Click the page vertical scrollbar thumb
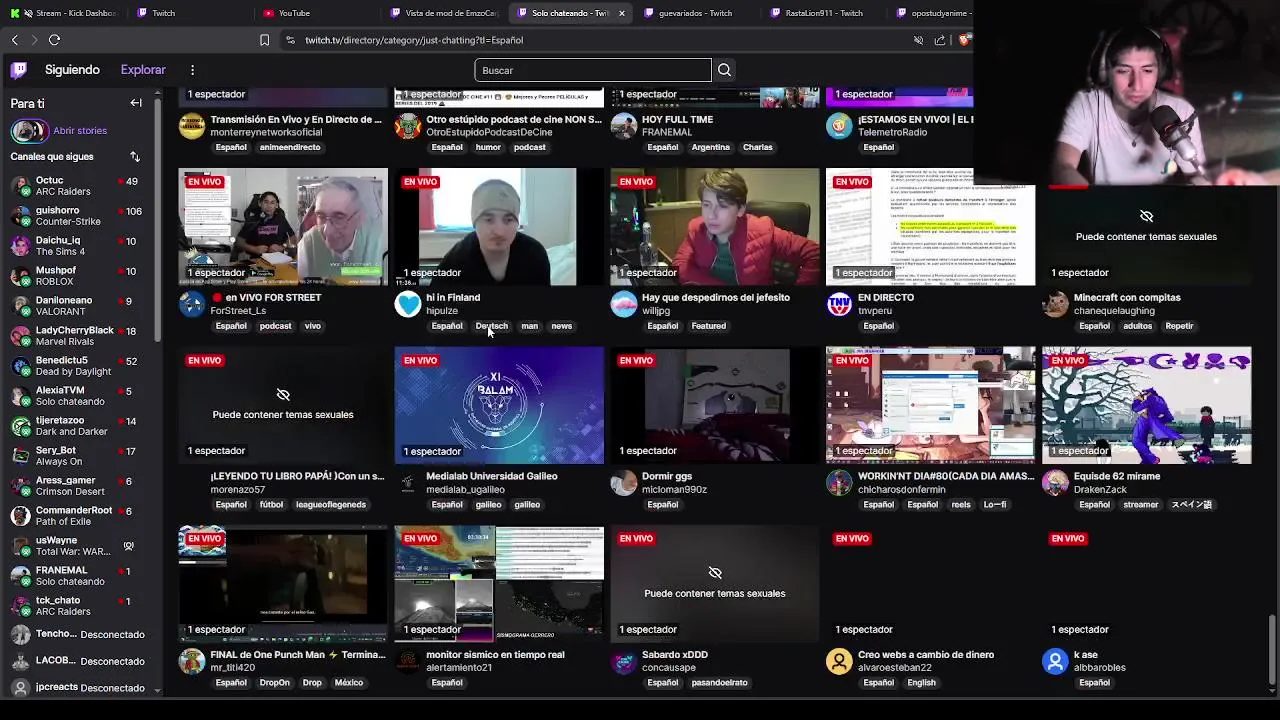The width and height of the screenshot is (1280, 720). 1273,649
